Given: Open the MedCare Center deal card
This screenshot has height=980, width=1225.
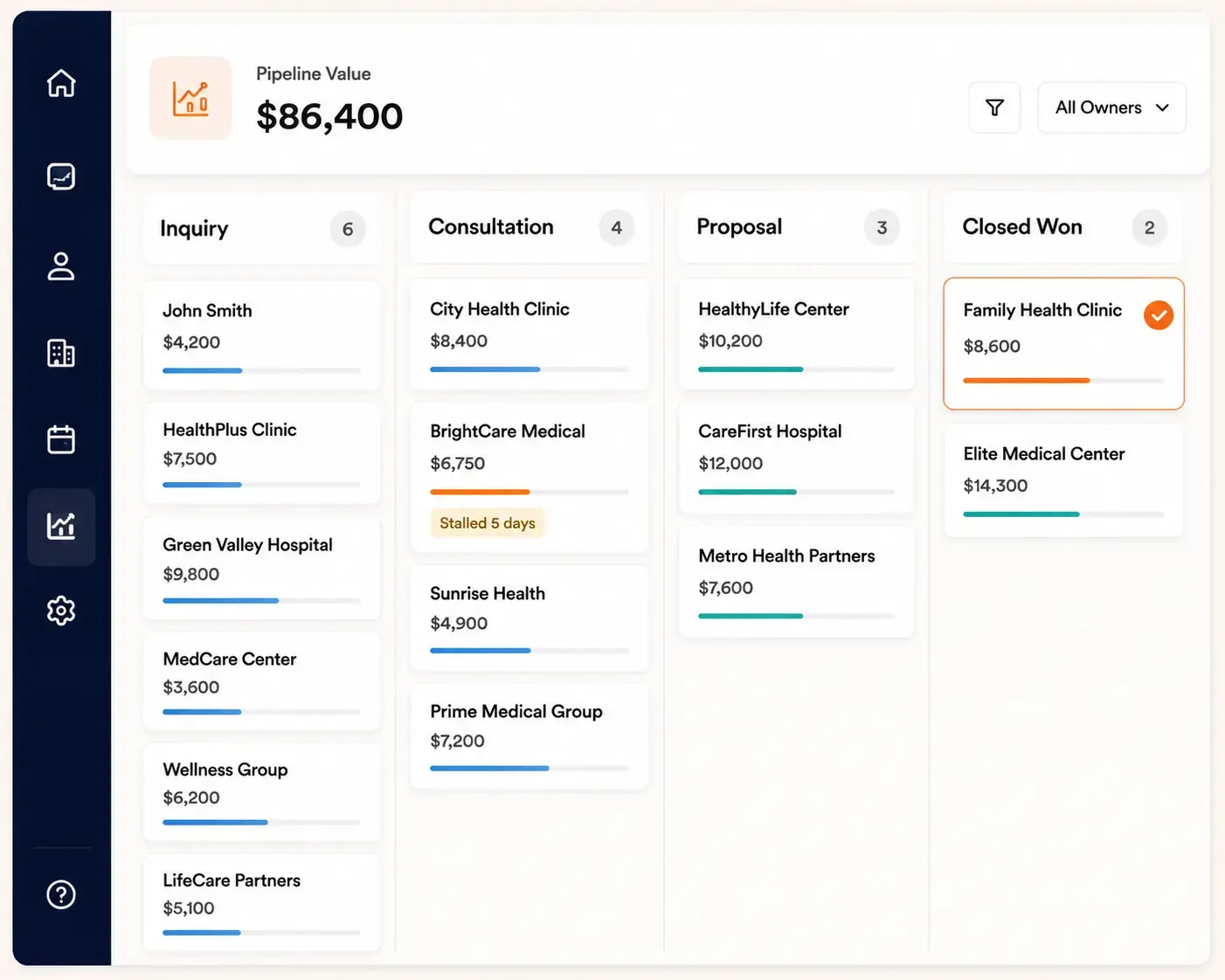Looking at the screenshot, I should pos(261,682).
